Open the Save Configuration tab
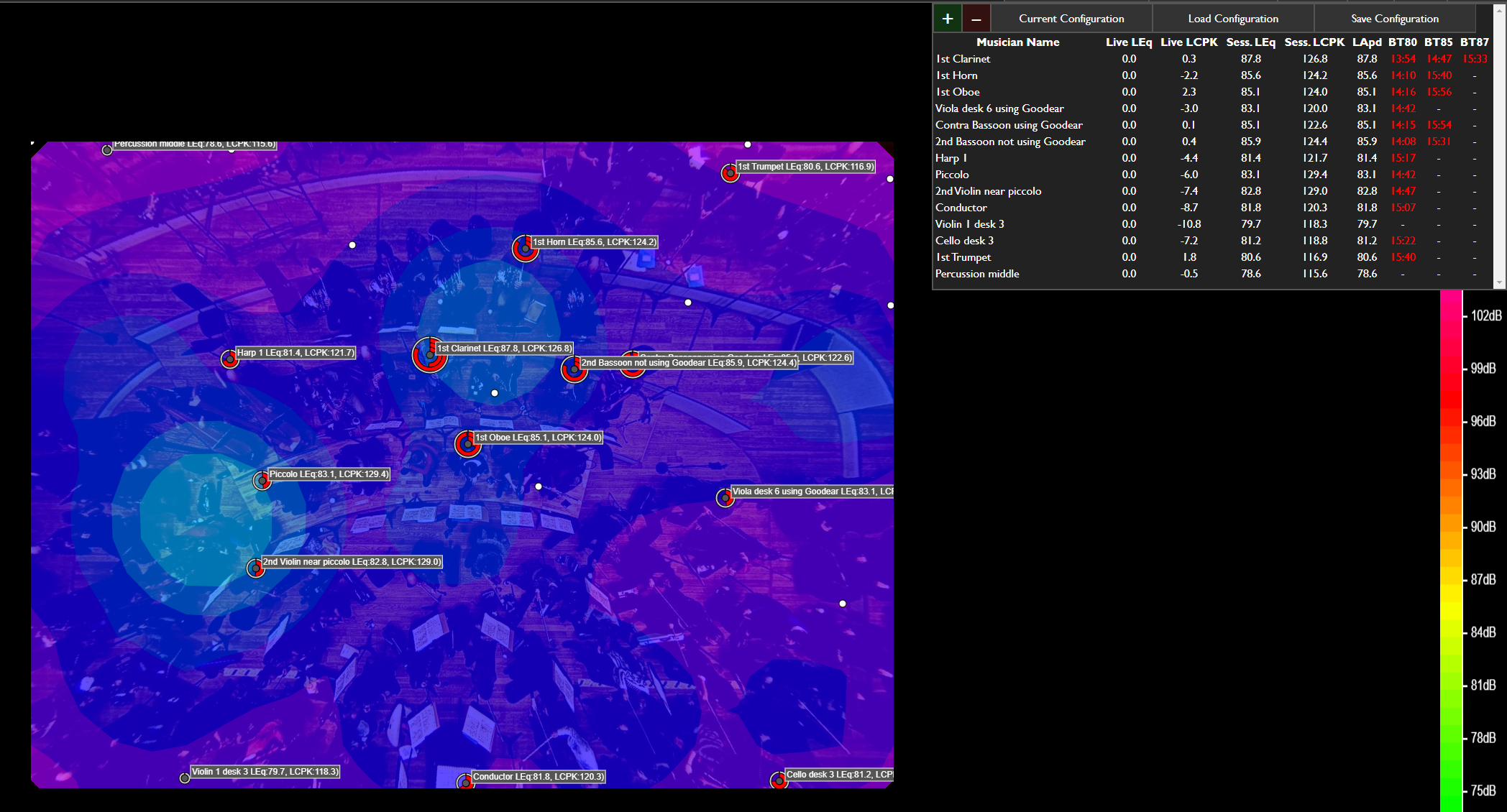This screenshot has height=812, width=1507. pyautogui.click(x=1395, y=19)
